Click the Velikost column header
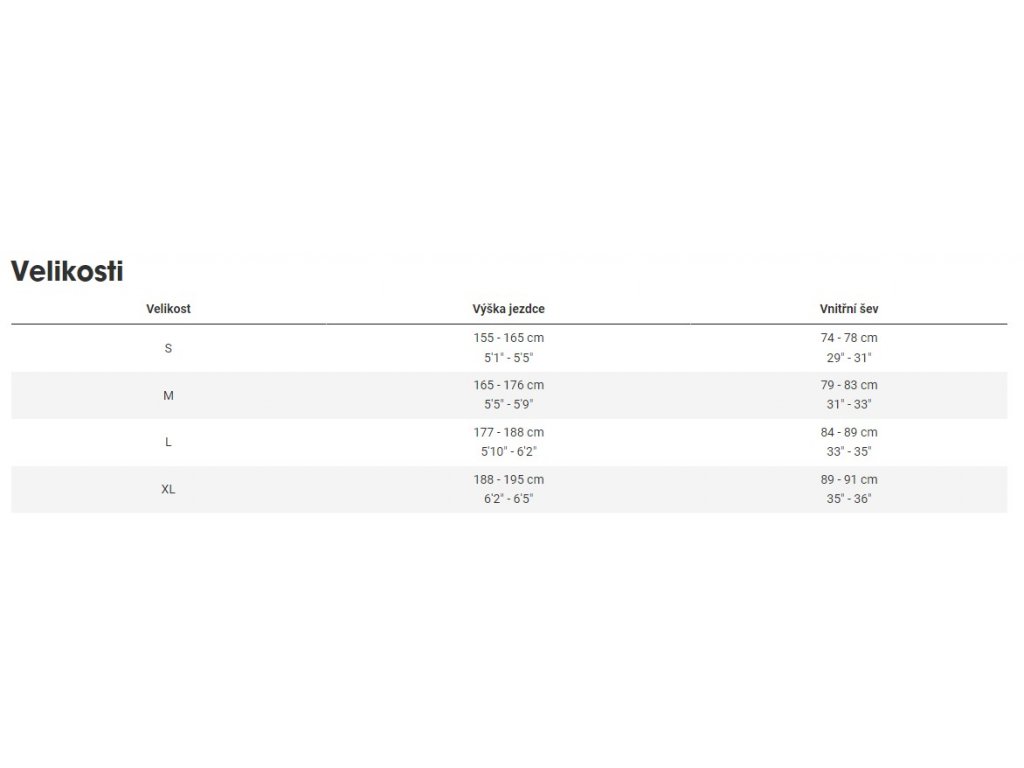Viewport: 1024px width, 768px height. click(x=168, y=309)
